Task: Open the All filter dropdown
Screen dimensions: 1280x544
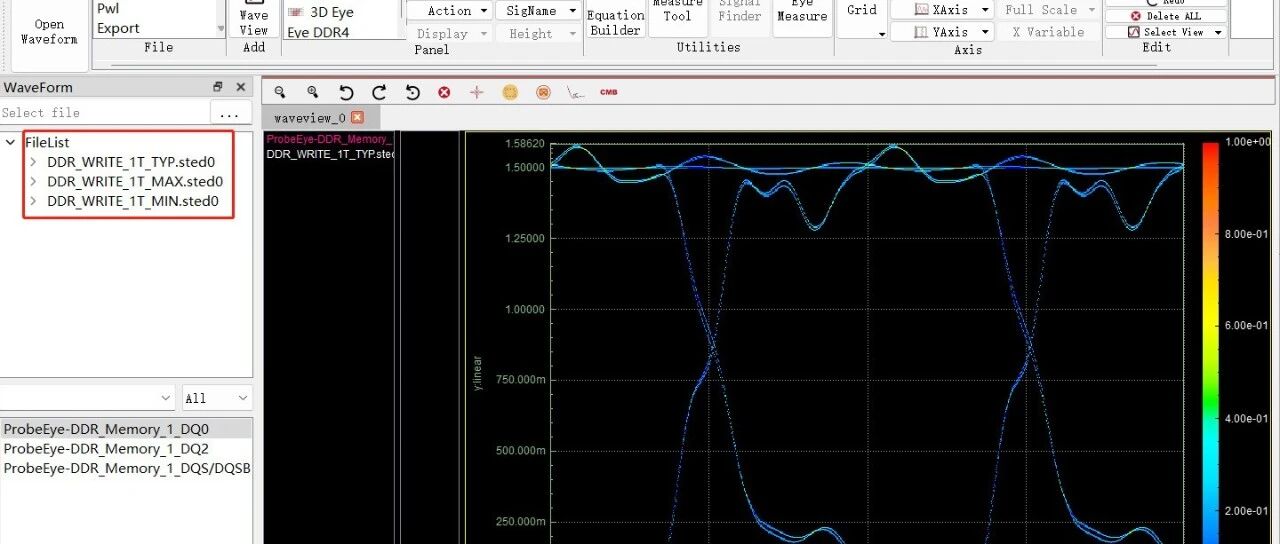Action: click(216, 398)
